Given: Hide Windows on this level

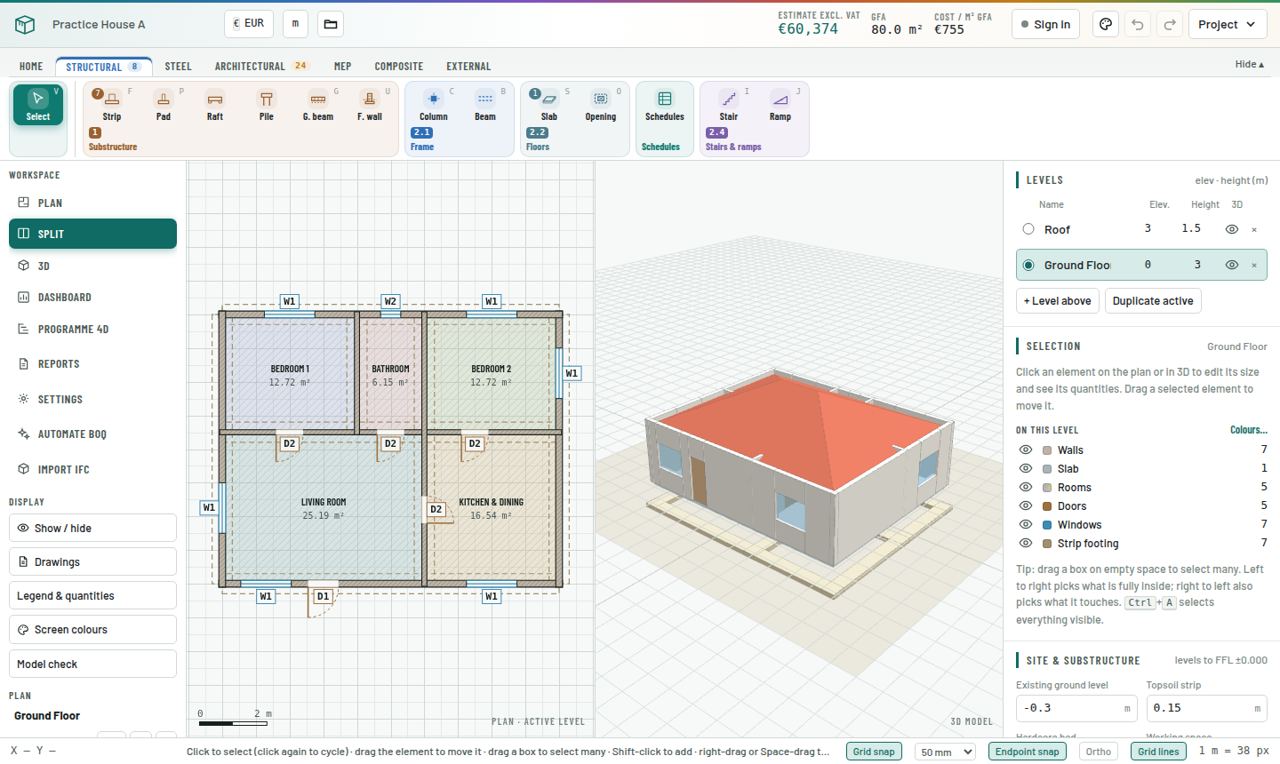Looking at the screenshot, I should [1025, 524].
